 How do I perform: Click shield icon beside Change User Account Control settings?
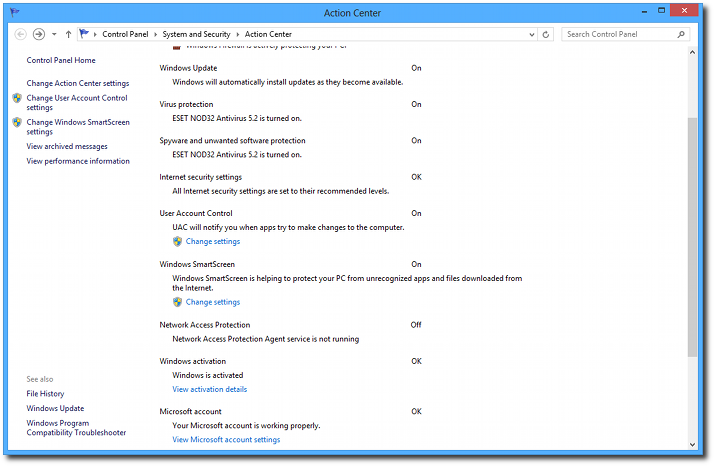(17, 98)
